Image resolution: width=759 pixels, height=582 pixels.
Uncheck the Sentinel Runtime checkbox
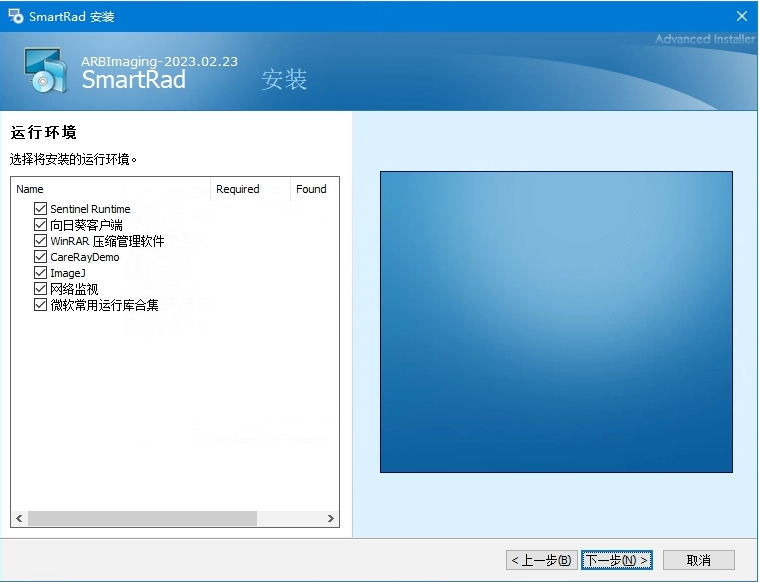point(41,209)
